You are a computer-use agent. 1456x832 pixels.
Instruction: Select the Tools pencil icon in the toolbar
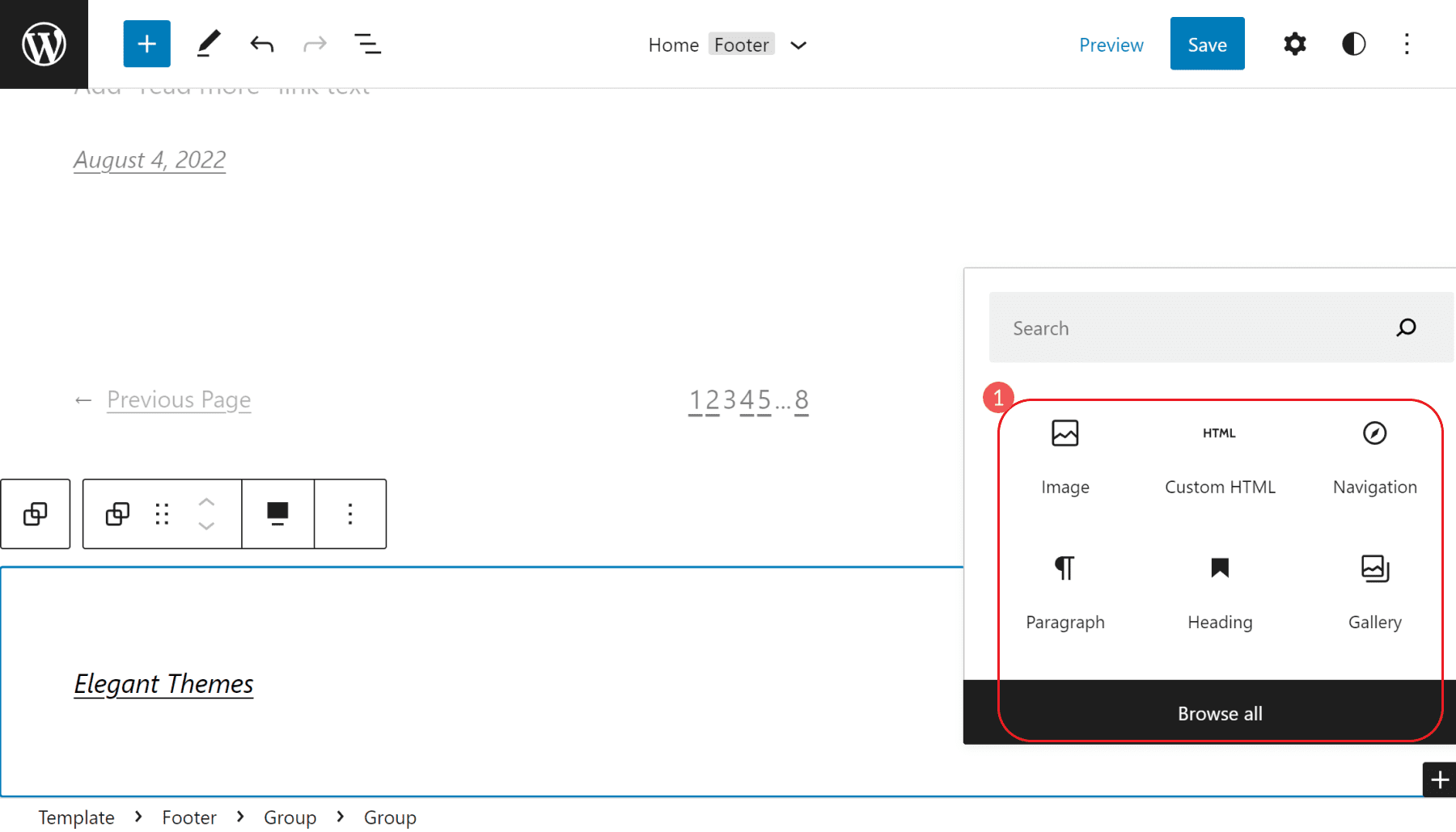tap(209, 44)
